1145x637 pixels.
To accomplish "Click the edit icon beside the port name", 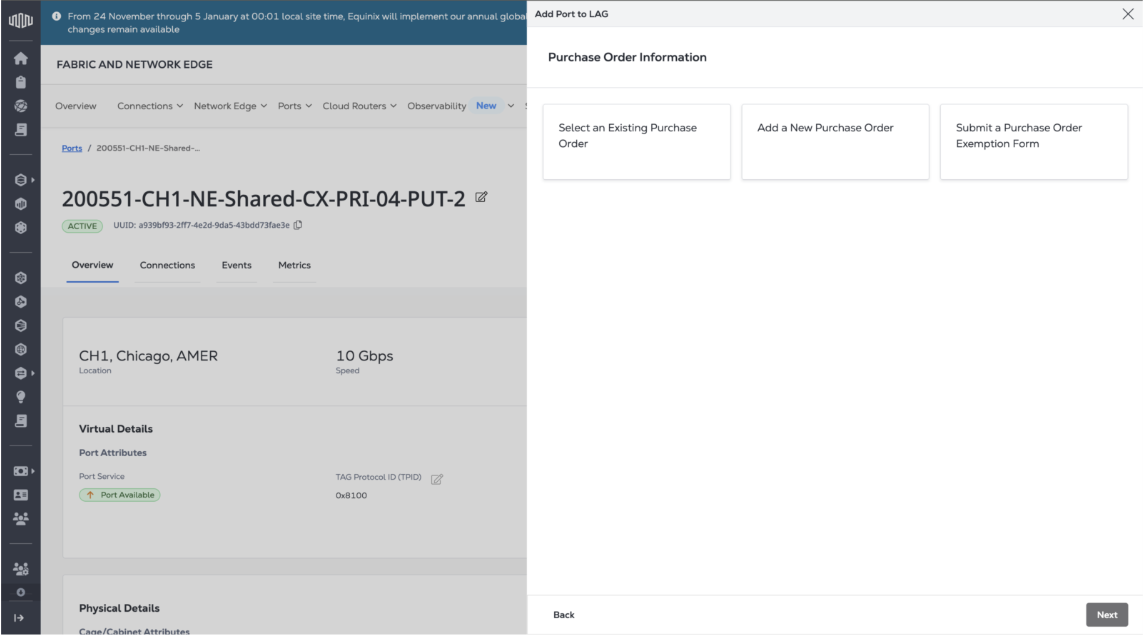I will (x=481, y=198).
